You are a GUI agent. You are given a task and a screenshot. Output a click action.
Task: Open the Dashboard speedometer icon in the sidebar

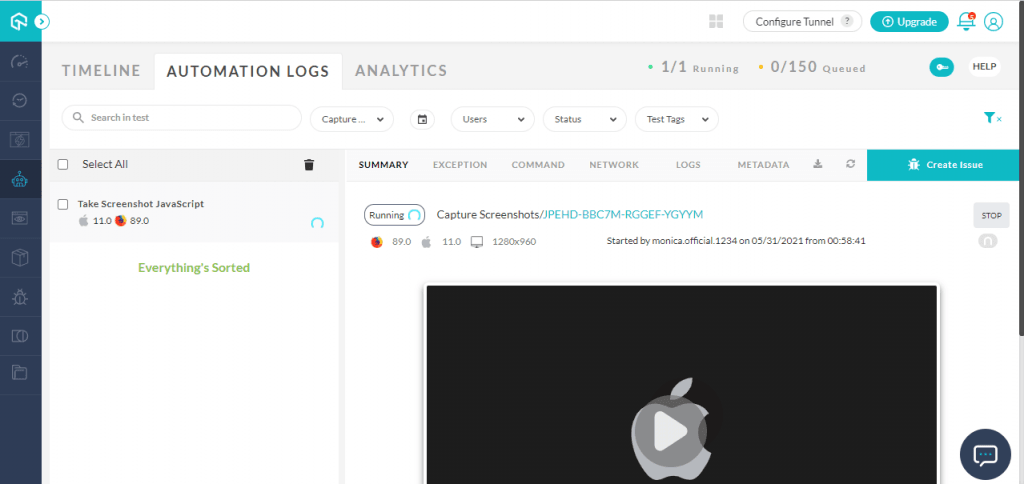[x=20, y=61]
